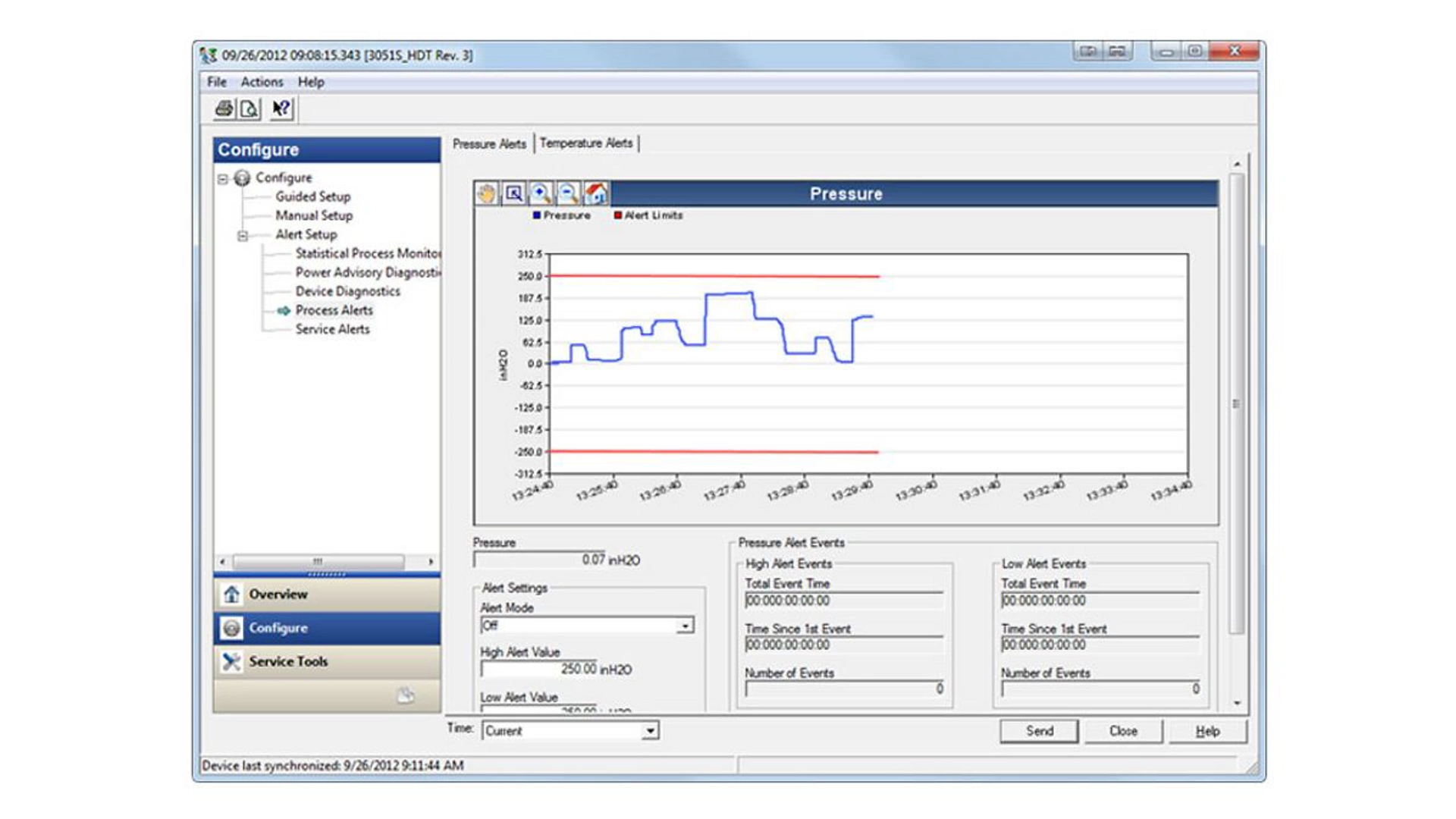Screen dimensions: 1456x819
Task: Select the pan hand tool on chart
Action: pos(487,194)
